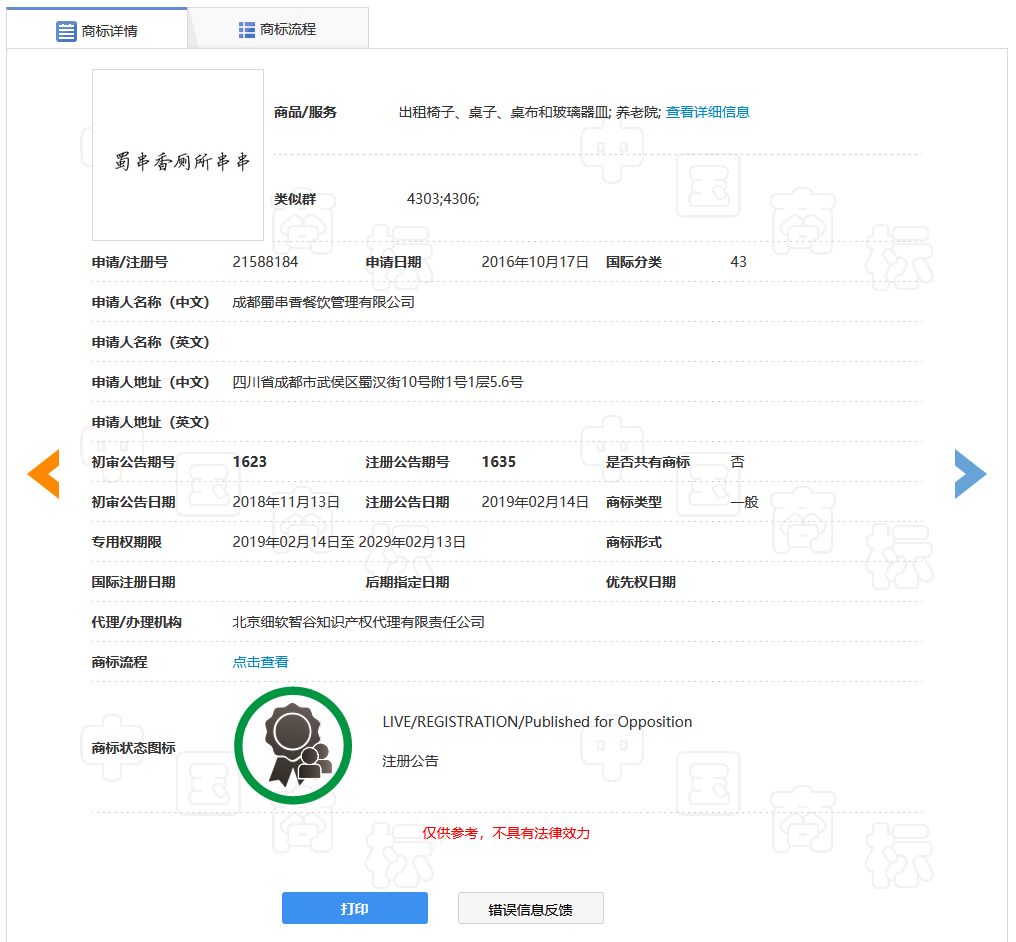Image resolution: width=1016 pixels, height=942 pixels.
Task: Go to previous trademark with orange arrow
Action: [43, 474]
